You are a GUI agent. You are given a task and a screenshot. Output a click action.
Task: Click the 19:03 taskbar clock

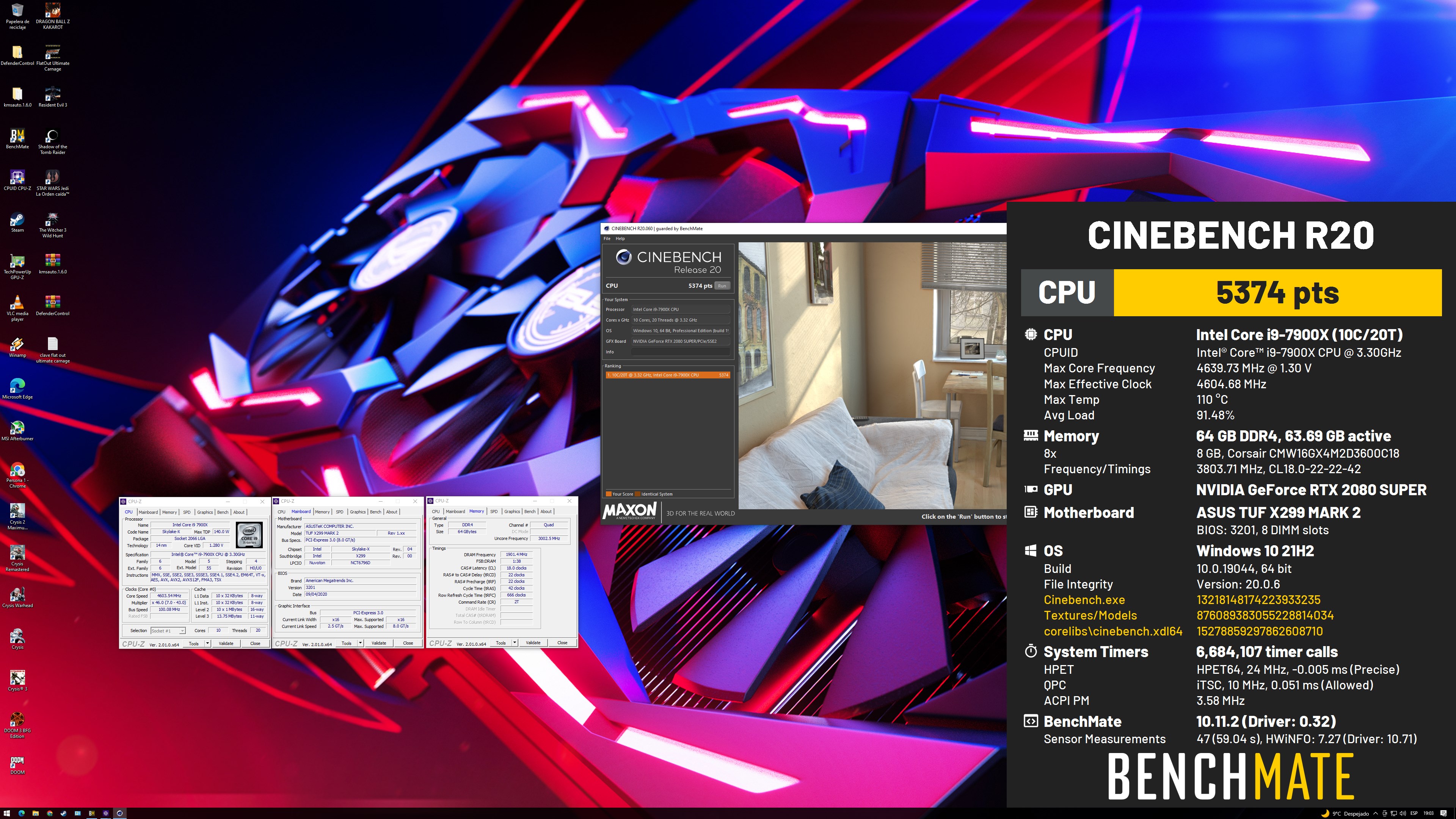pyautogui.click(x=1428, y=813)
